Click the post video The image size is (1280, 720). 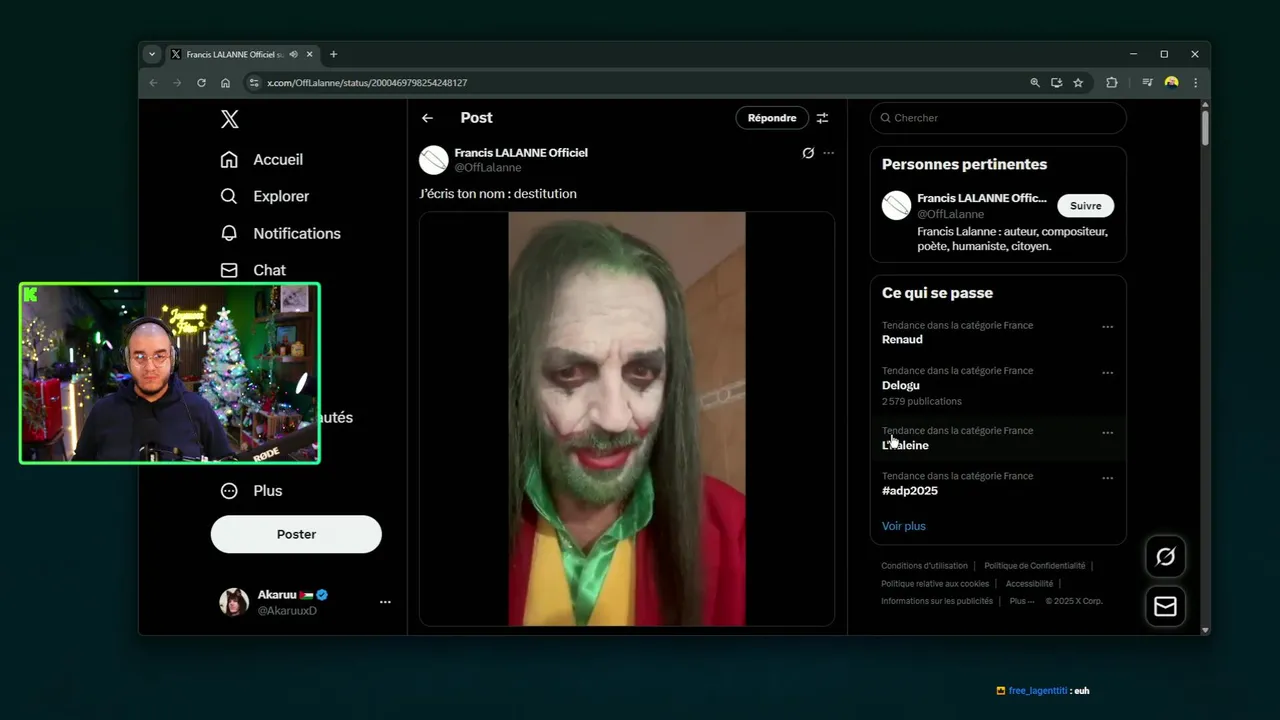[627, 419]
